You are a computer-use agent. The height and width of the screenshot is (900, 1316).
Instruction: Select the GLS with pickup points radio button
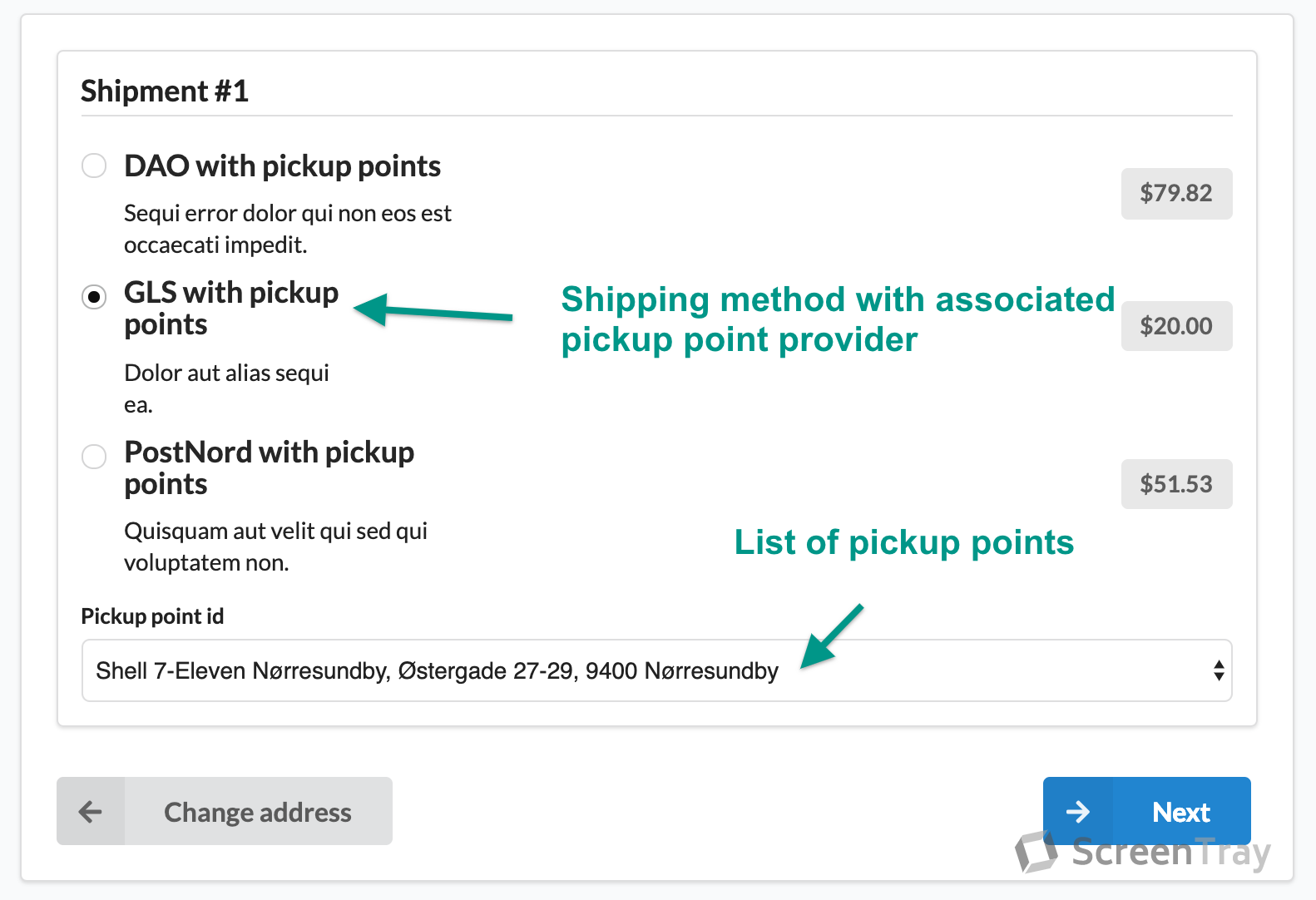[94, 296]
